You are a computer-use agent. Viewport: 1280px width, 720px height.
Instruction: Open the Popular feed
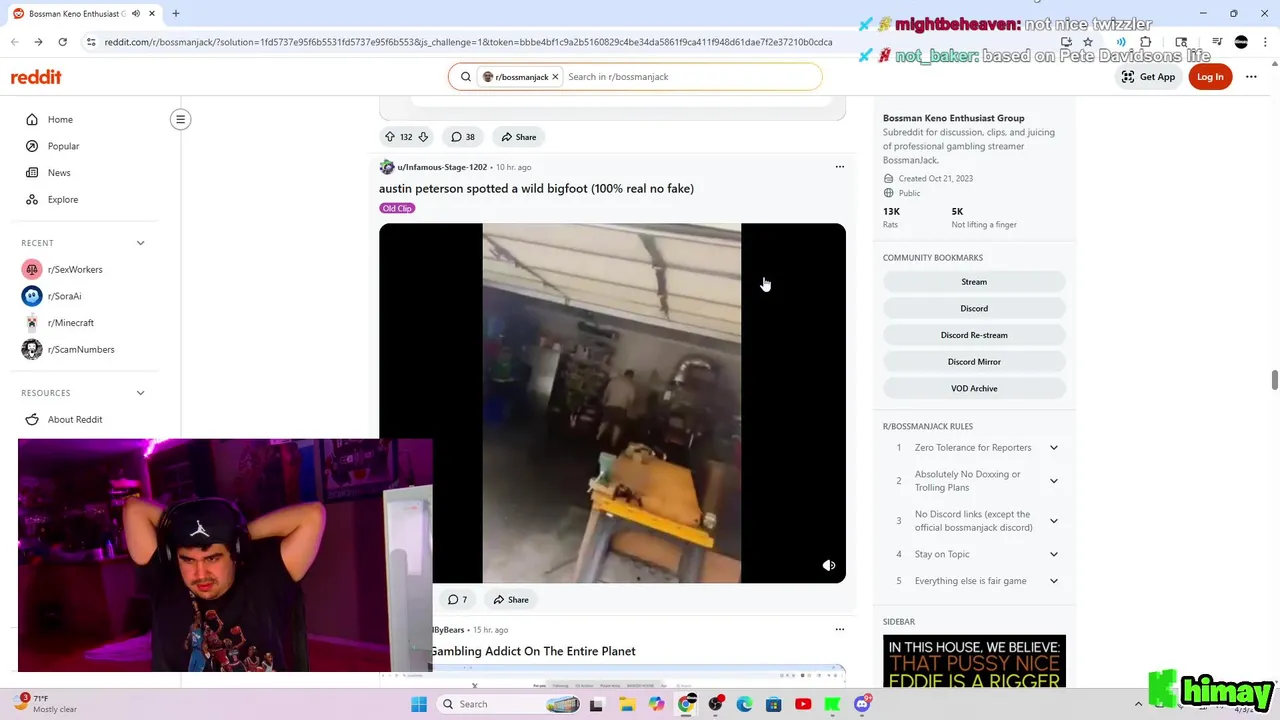pyautogui.click(x=63, y=146)
